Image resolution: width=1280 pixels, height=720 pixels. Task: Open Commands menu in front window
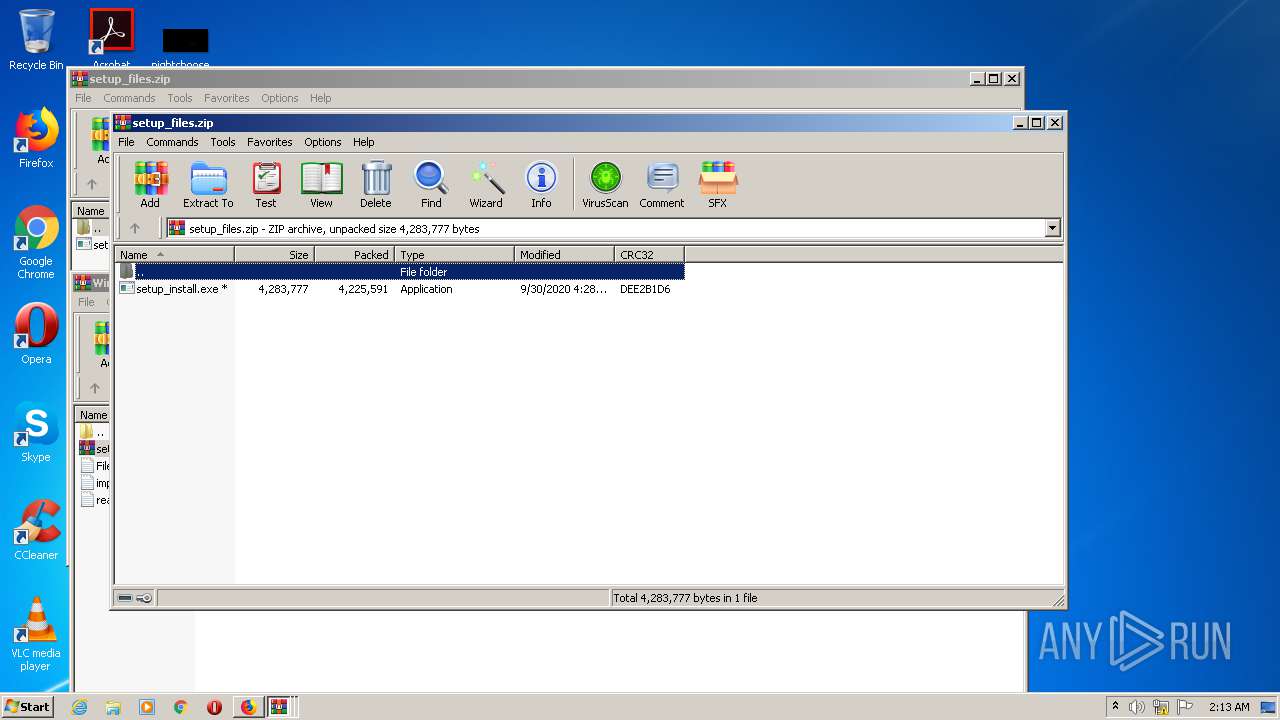172,142
